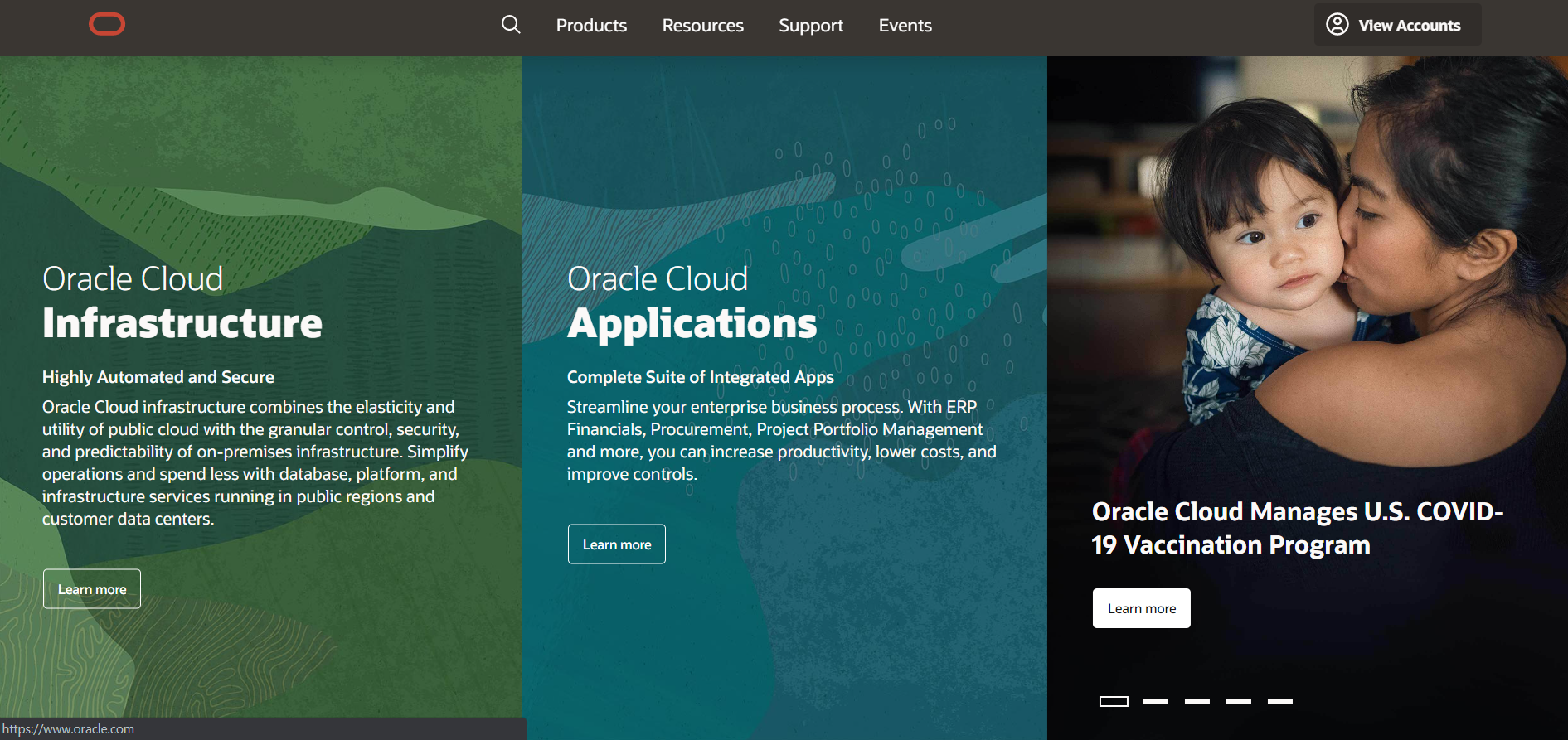Image resolution: width=1568 pixels, height=740 pixels.
Task: Open the Events menu
Action: 905,26
